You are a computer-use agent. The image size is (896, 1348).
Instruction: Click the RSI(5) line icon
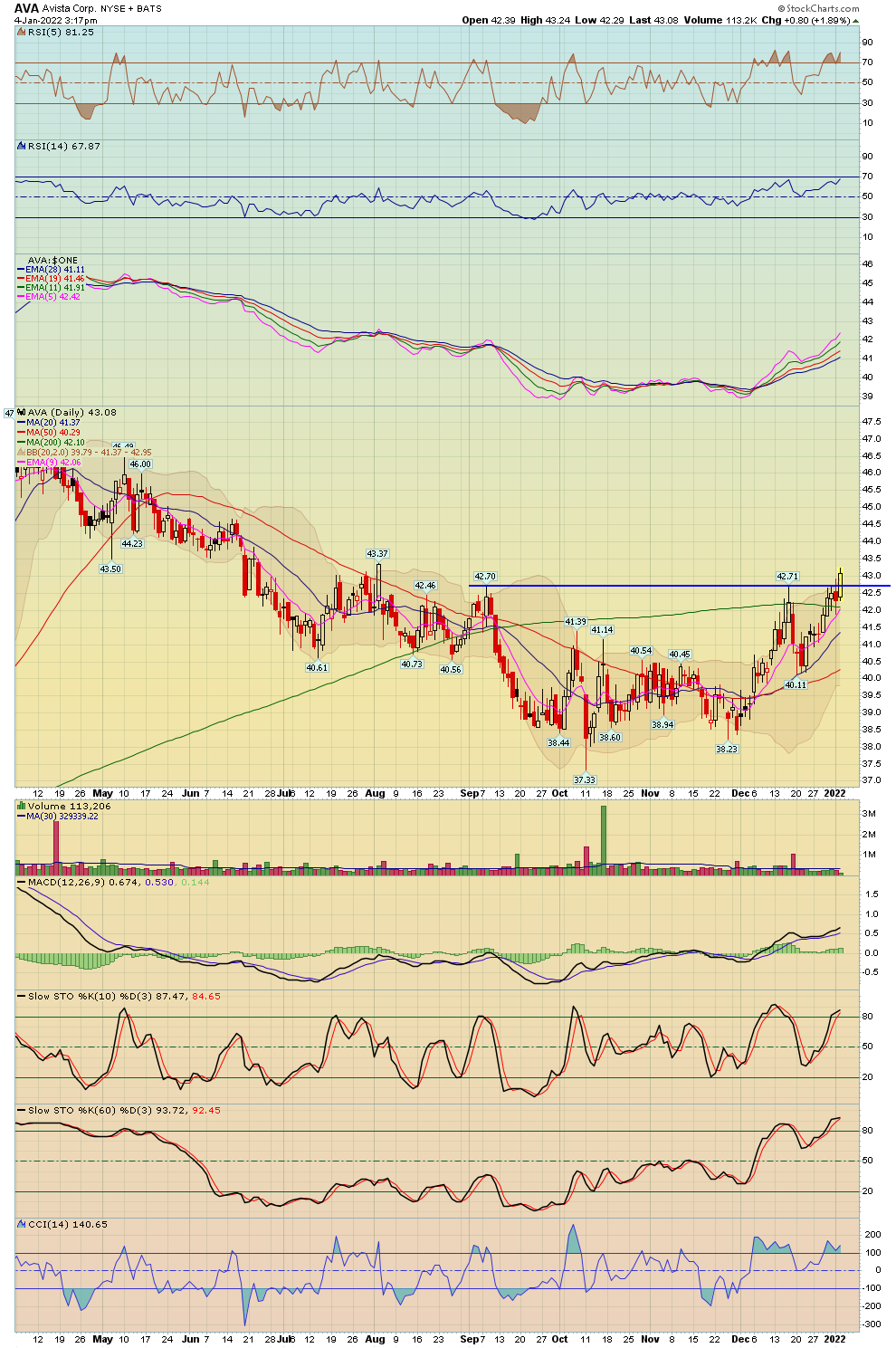pos(22,32)
